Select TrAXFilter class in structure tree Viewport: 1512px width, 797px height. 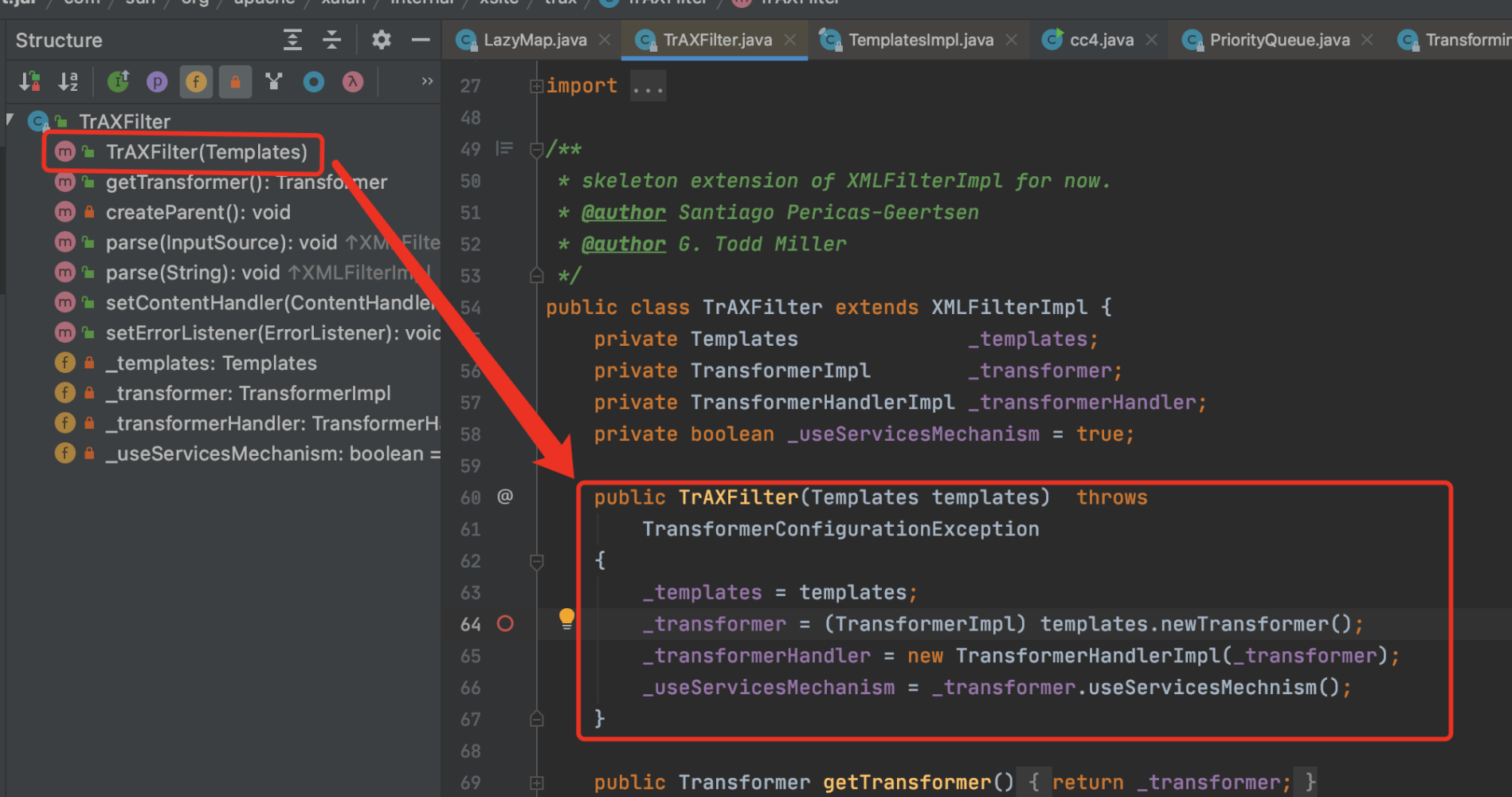[x=124, y=121]
